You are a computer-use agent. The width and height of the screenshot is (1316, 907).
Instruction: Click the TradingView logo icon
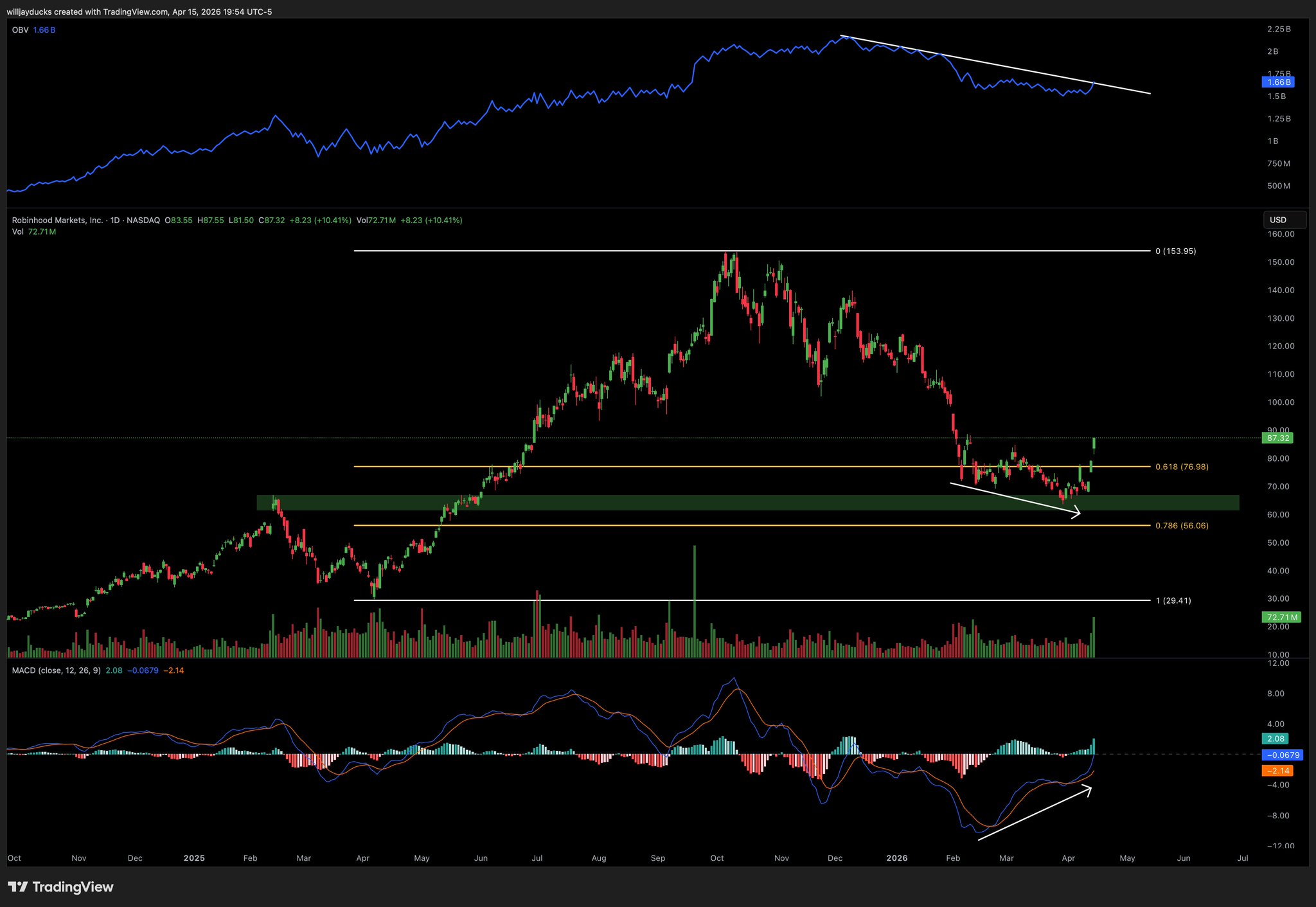[17, 887]
